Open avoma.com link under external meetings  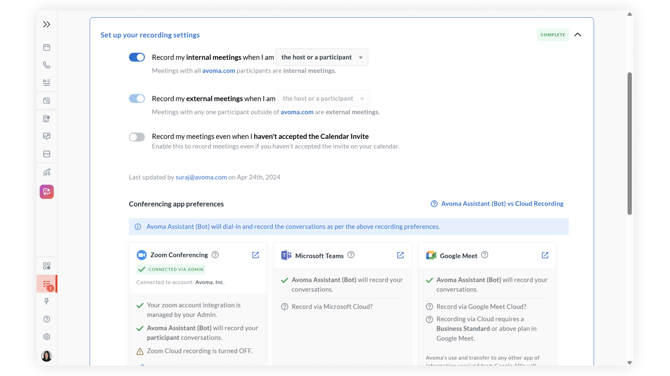(297, 112)
